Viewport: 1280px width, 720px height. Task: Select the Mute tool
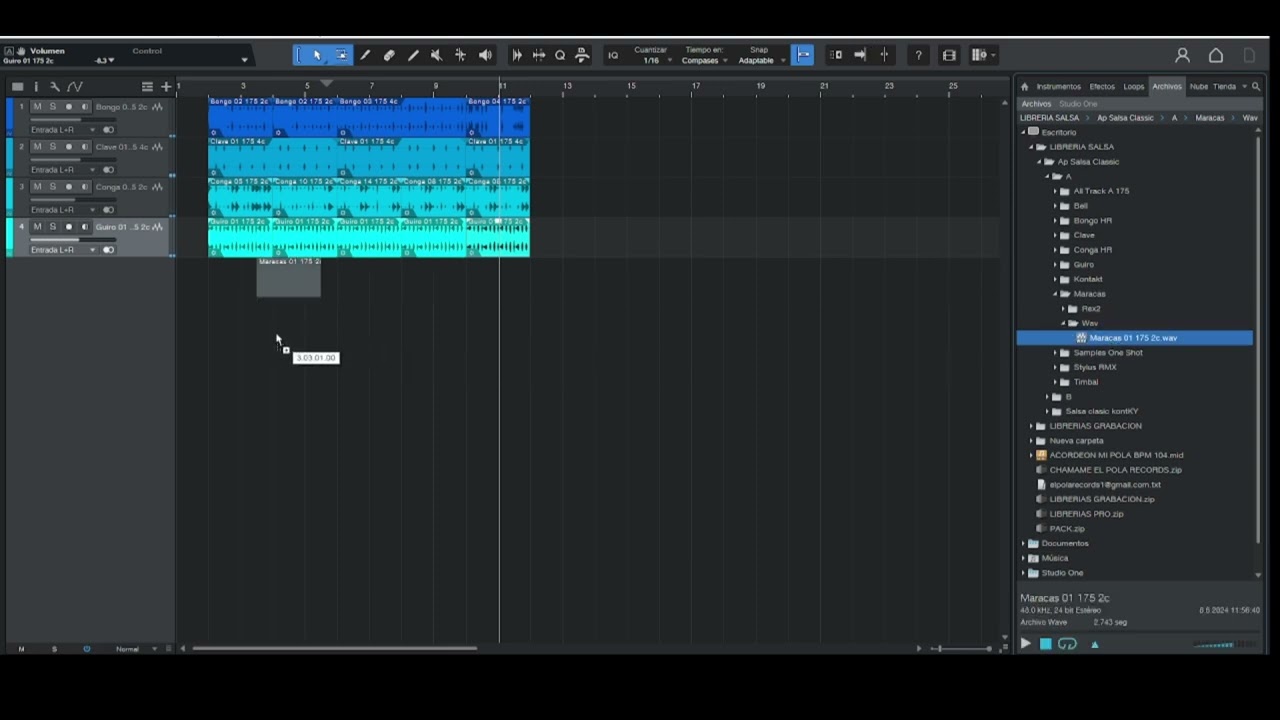[x=436, y=55]
